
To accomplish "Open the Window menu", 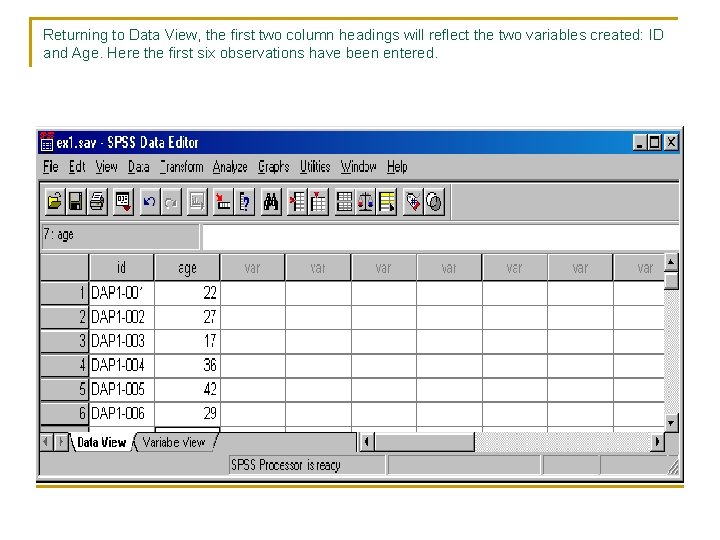I will coord(359,167).
